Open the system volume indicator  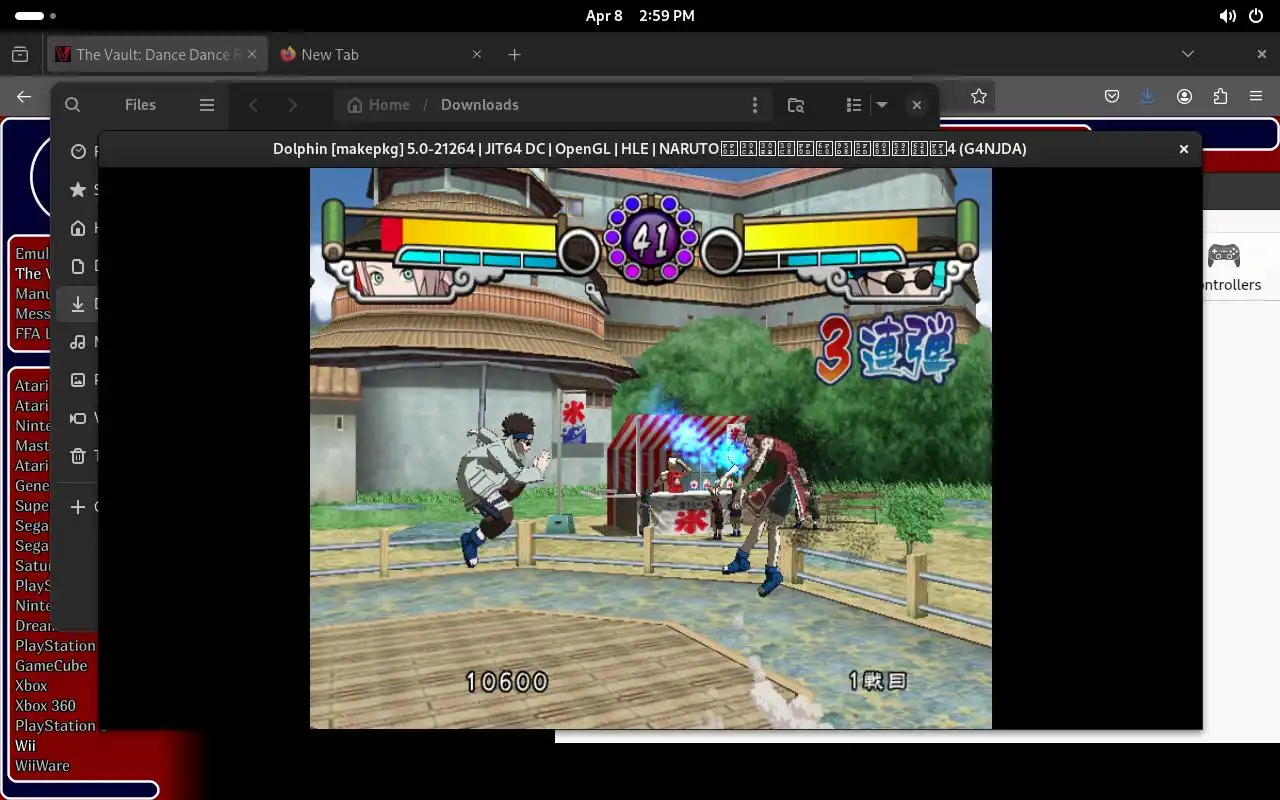(1227, 16)
